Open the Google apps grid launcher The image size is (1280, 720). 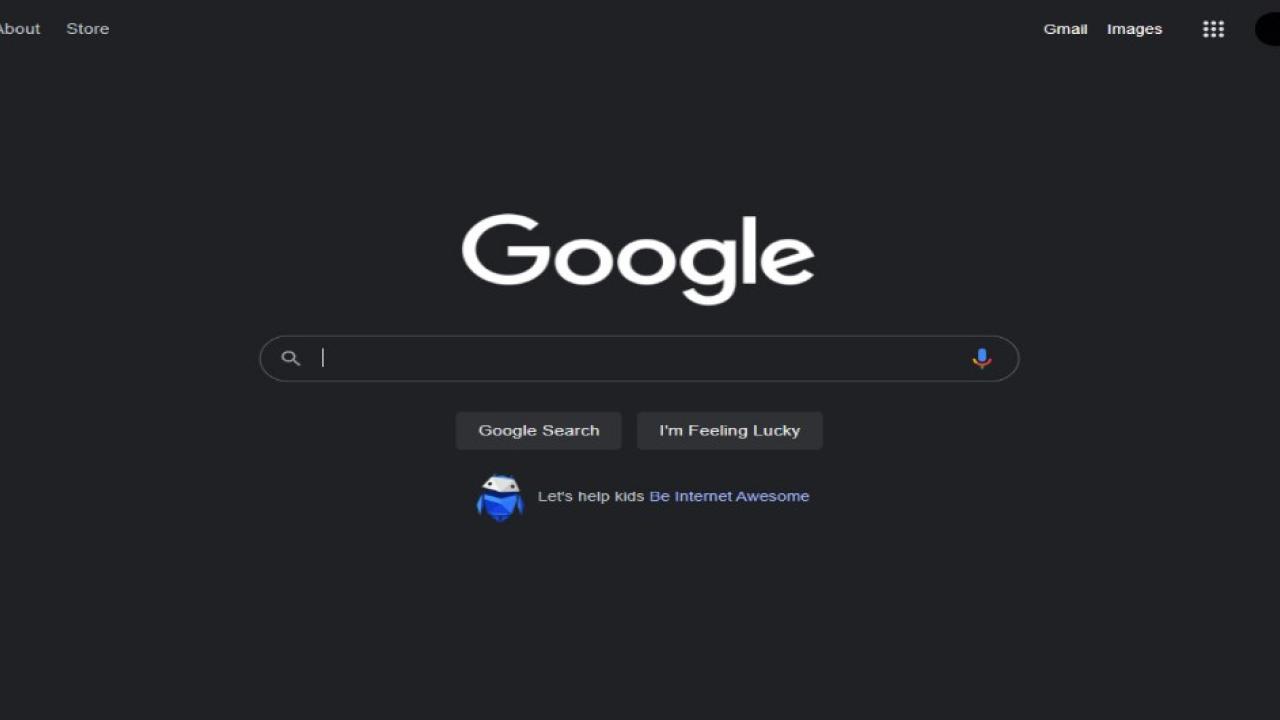coord(1213,29)
